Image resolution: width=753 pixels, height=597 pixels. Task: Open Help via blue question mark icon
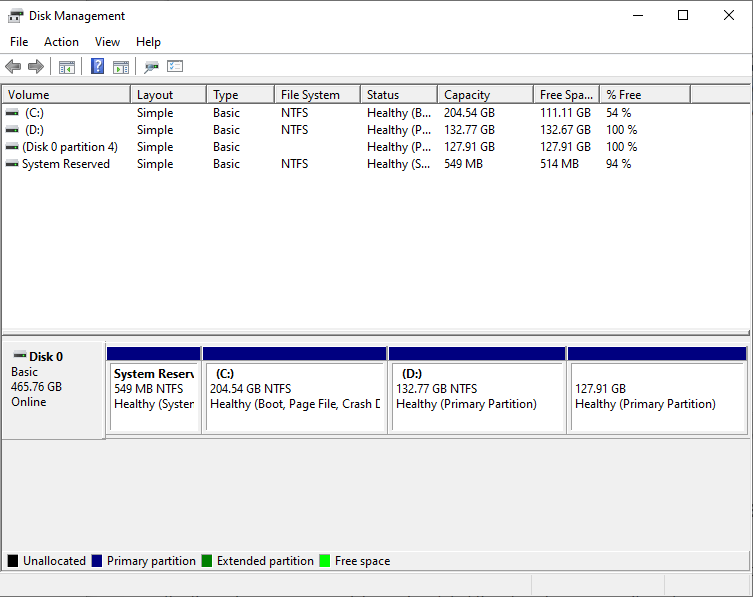(x=97, y=67)
